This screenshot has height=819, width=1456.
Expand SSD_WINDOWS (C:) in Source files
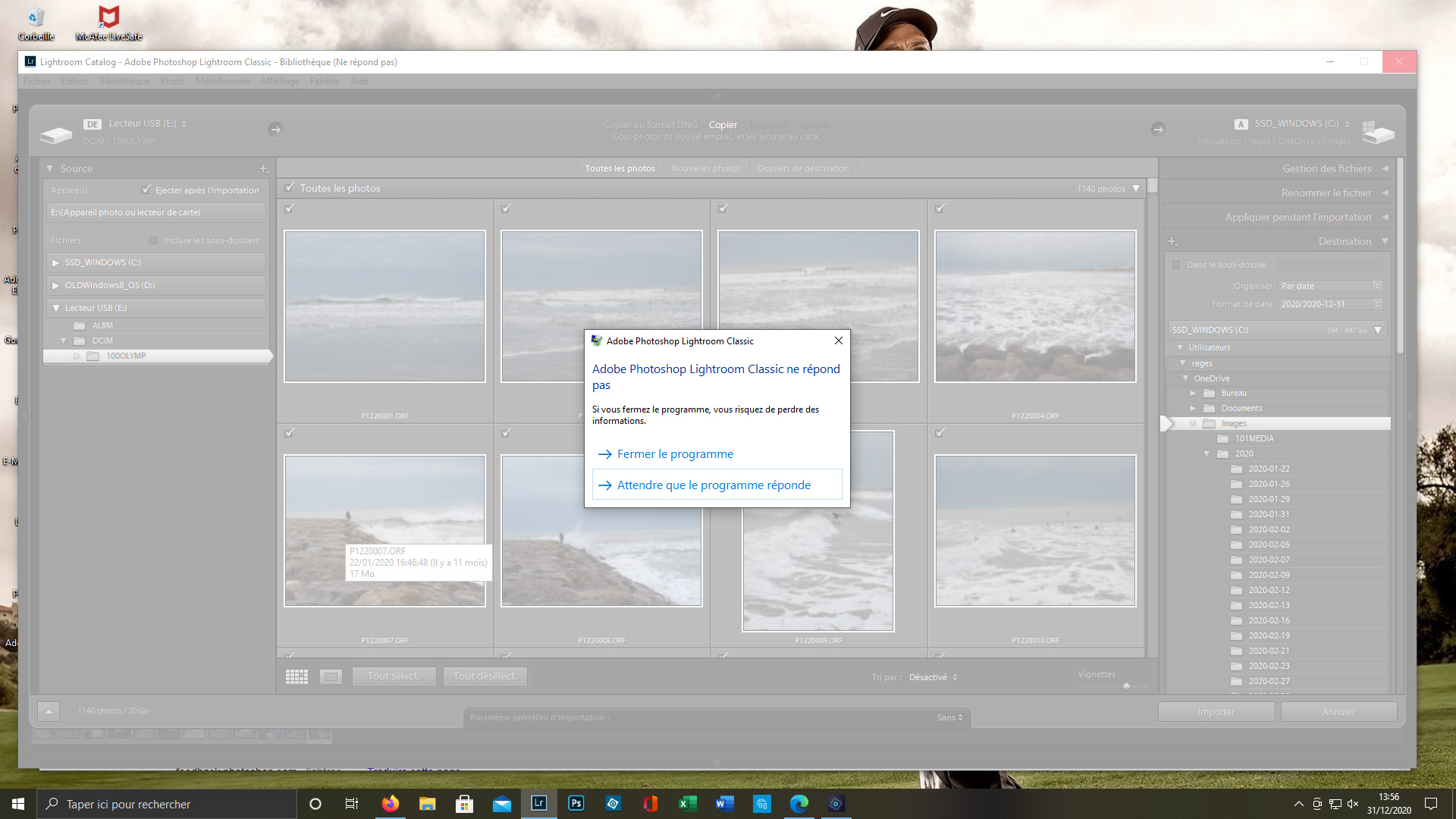[55, 262]
